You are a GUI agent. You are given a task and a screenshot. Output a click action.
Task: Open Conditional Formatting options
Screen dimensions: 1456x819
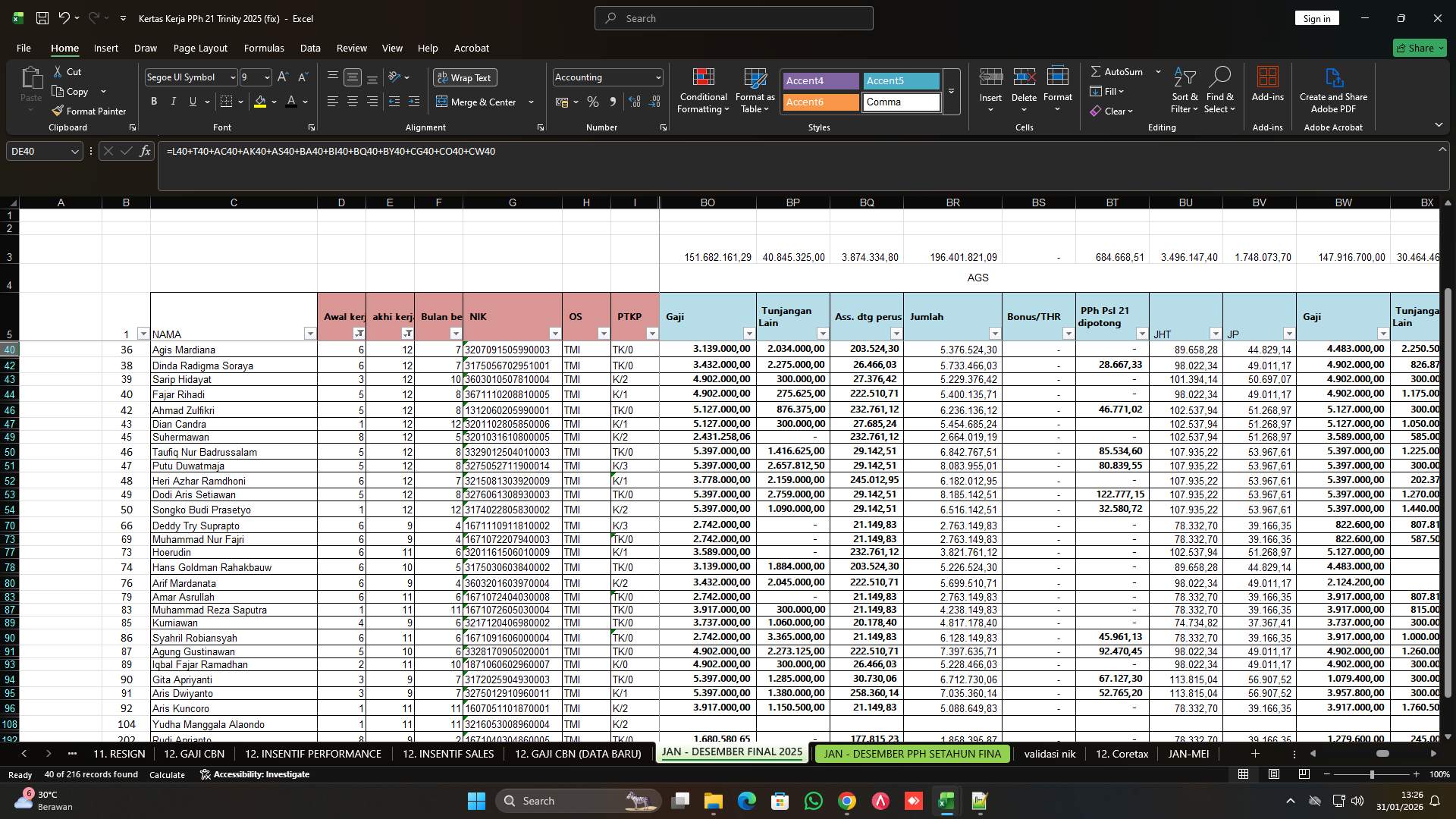pos(703,91)
